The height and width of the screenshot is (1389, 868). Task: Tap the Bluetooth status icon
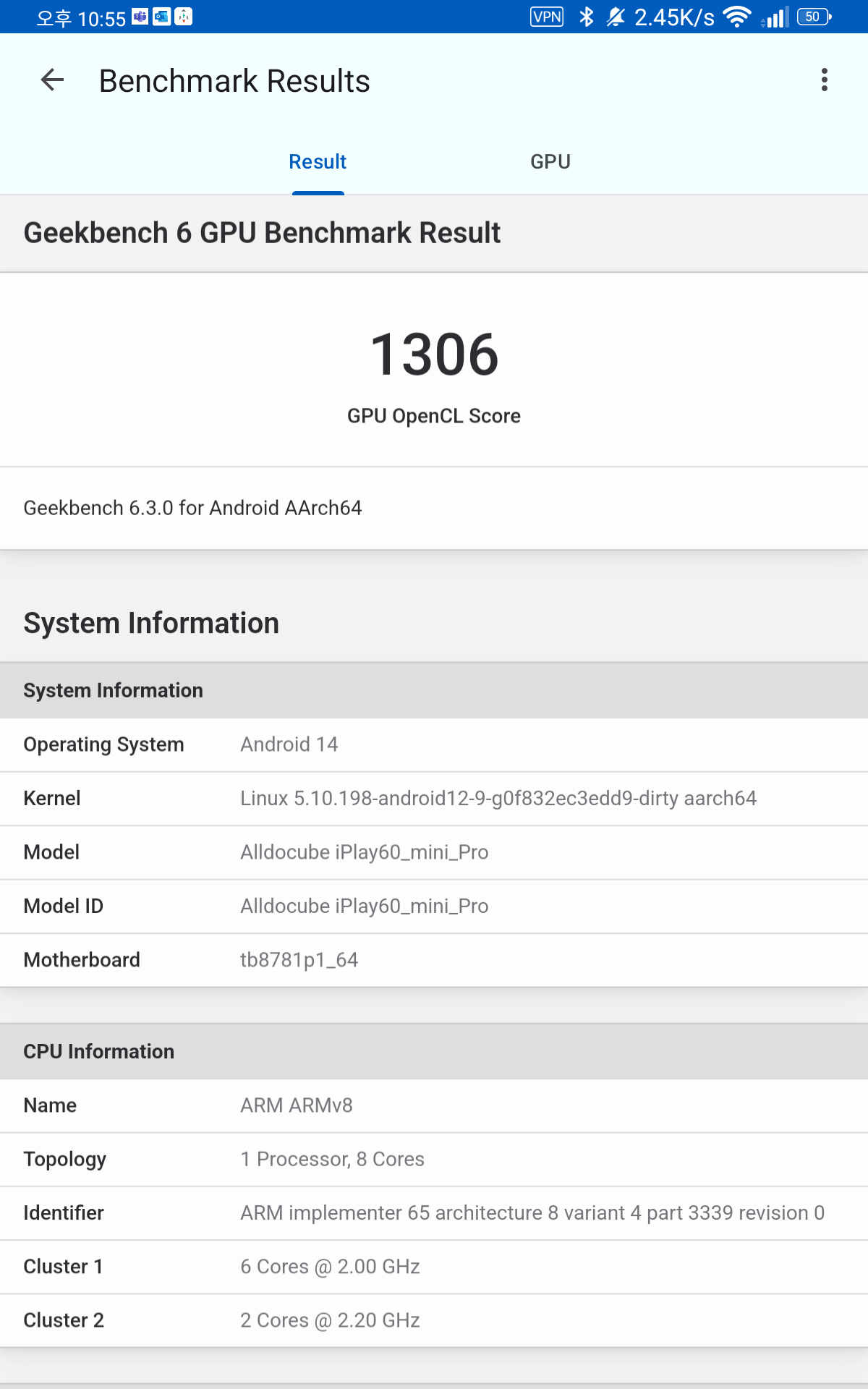[x=587, y=17]
